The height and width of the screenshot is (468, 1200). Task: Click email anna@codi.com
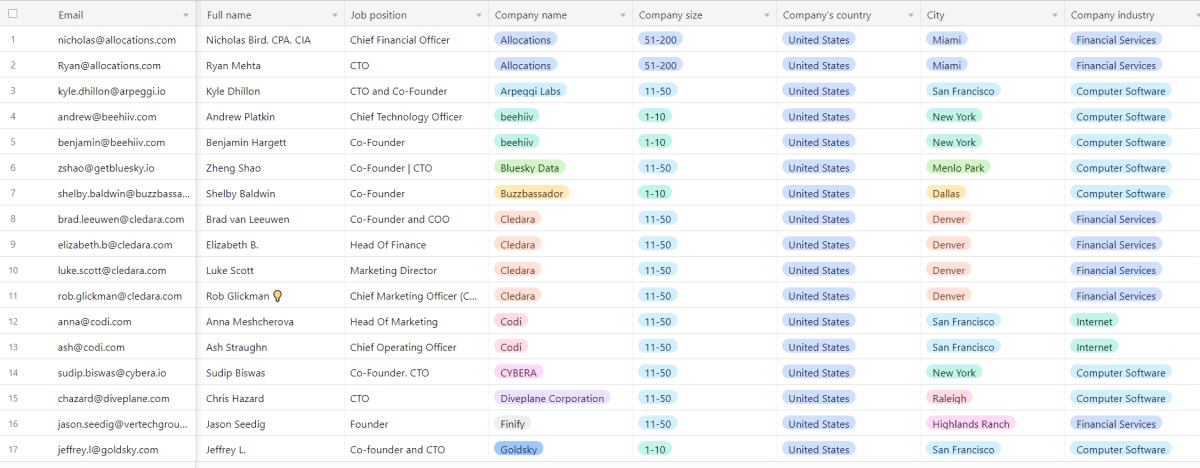[x=95, y=322]
